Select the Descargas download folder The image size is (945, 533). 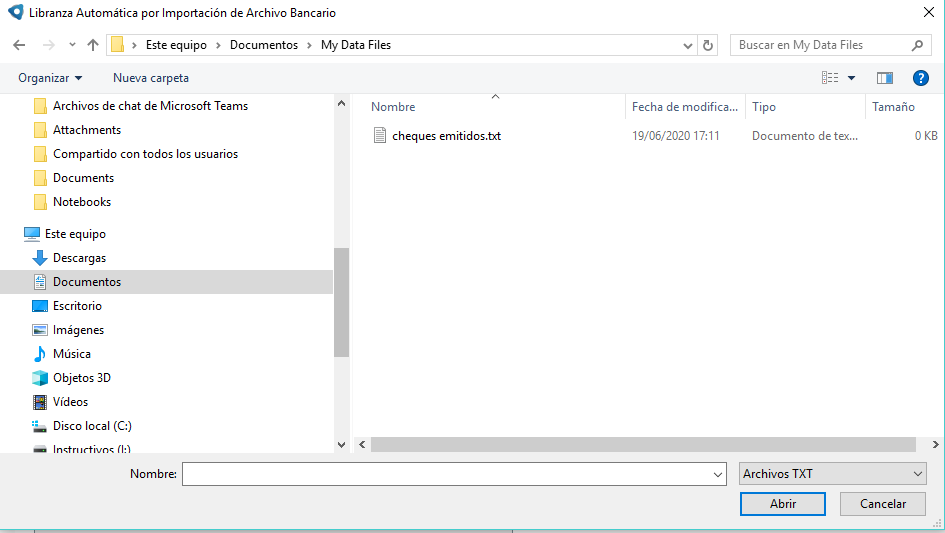(79, 258)
